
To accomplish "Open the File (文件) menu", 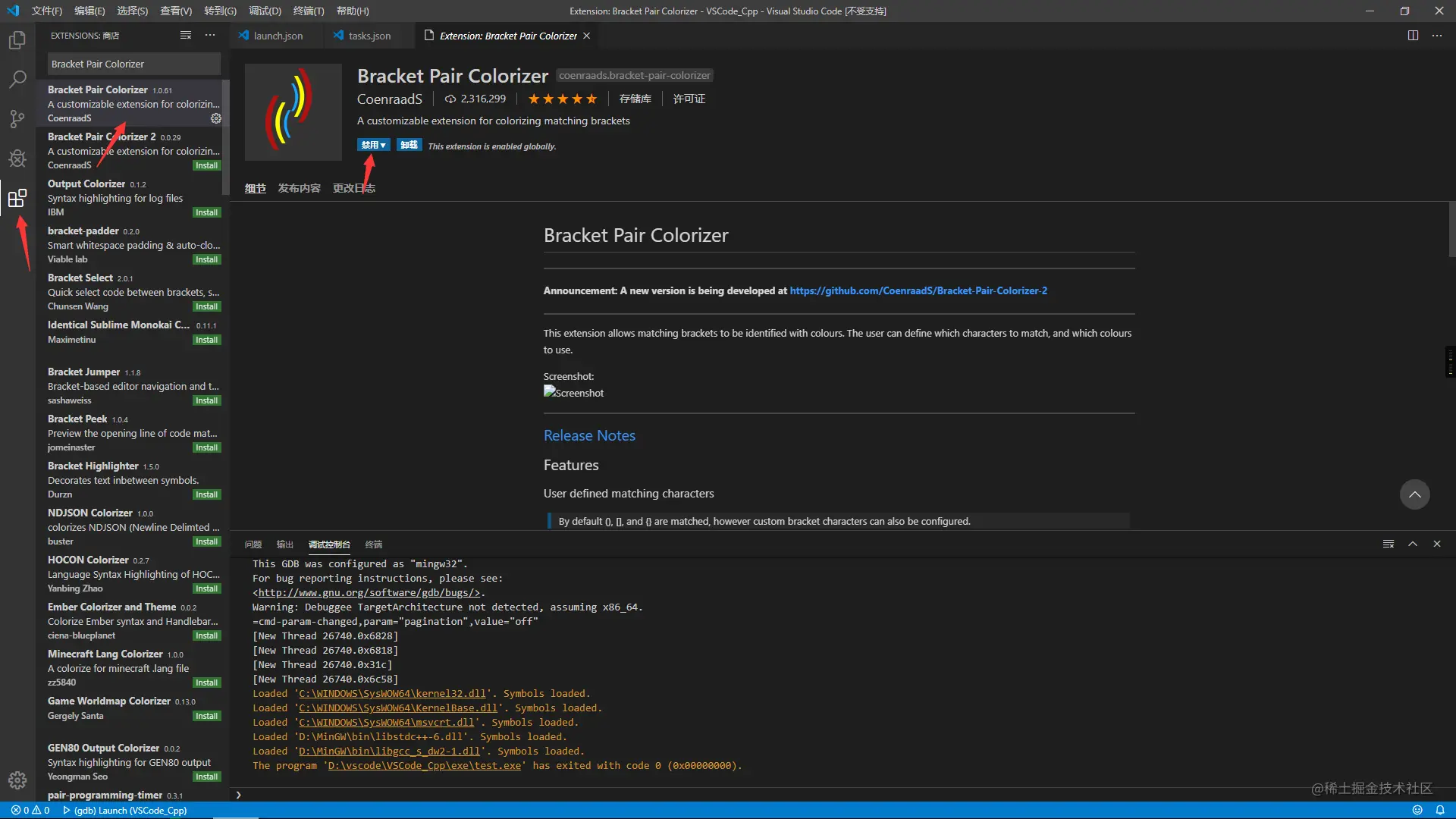I will tap(47, 11).
